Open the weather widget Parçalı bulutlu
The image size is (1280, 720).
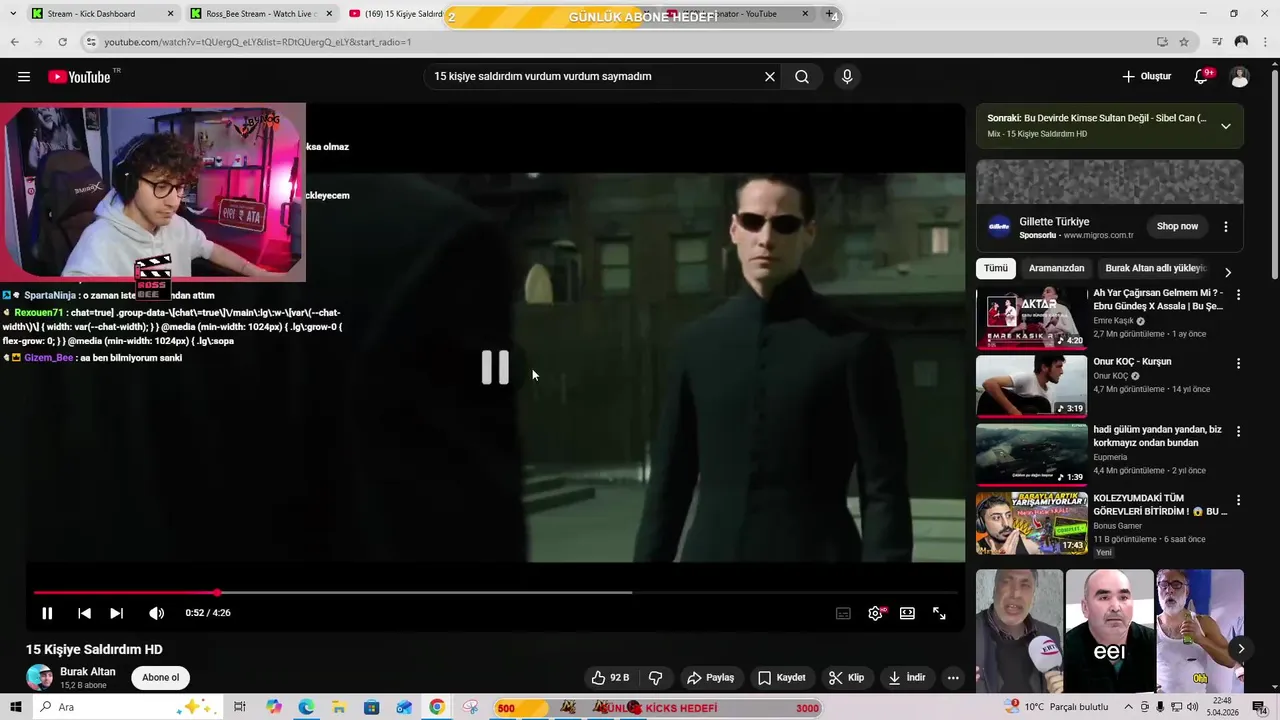coord(1056,707)
